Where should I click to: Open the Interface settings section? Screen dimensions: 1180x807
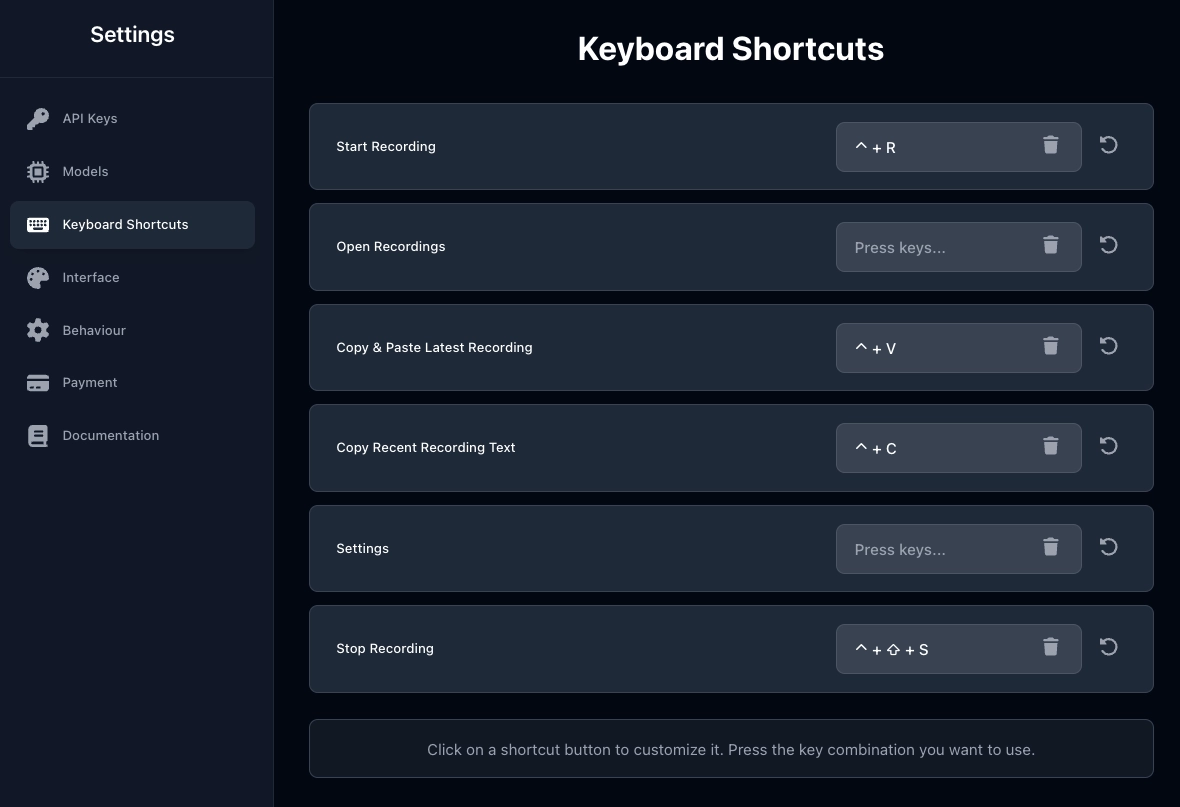coord(91,277)
